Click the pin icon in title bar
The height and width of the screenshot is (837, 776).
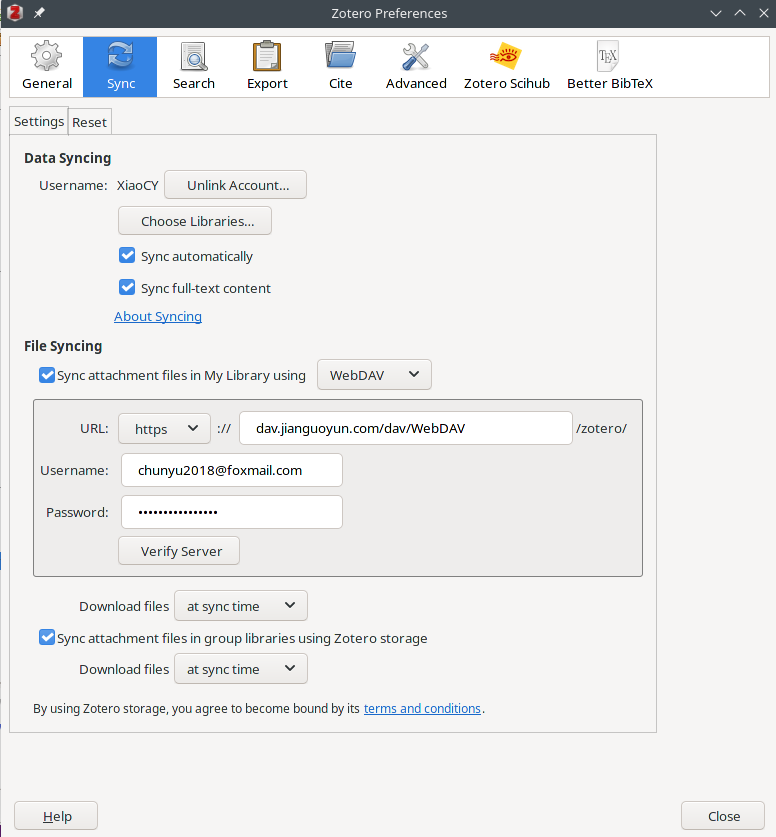click(39, 13)
